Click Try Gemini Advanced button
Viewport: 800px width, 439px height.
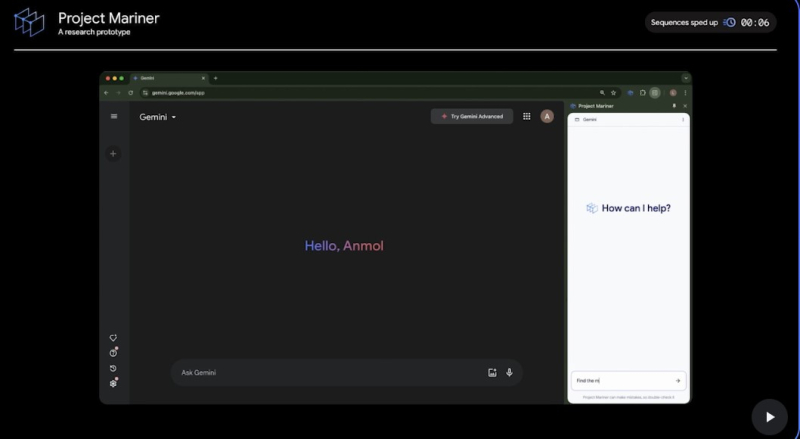pyautogui.click(x=472, y=117)
